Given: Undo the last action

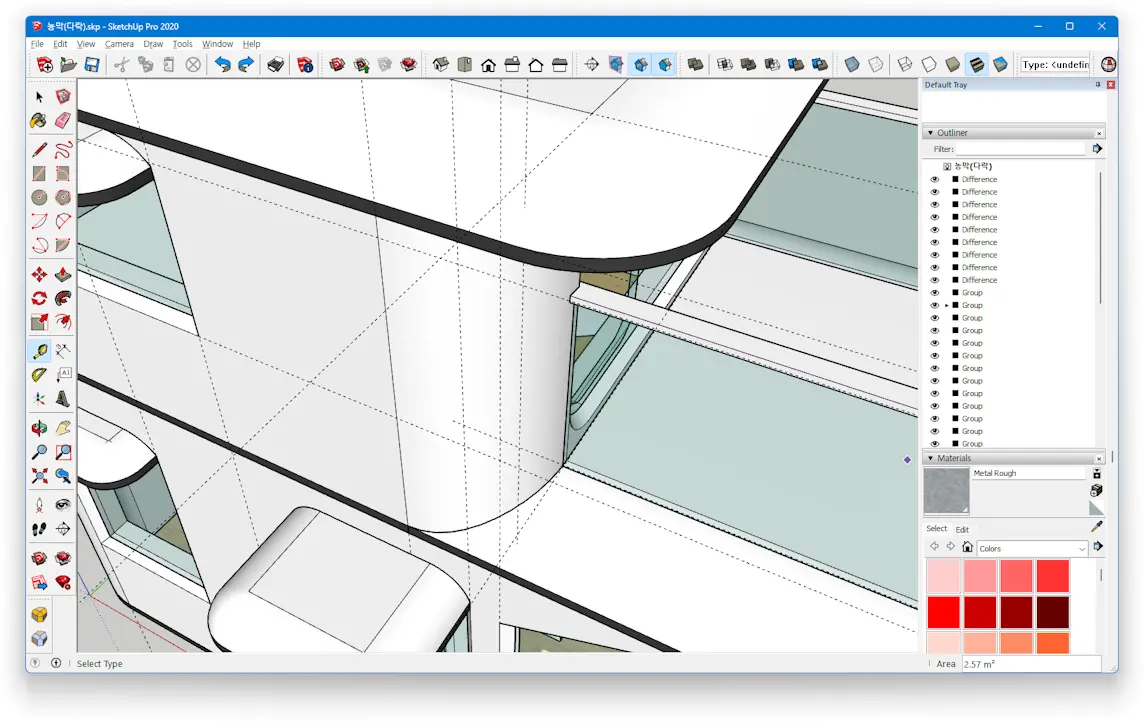Looking at the screenshot, I should 222,65.
